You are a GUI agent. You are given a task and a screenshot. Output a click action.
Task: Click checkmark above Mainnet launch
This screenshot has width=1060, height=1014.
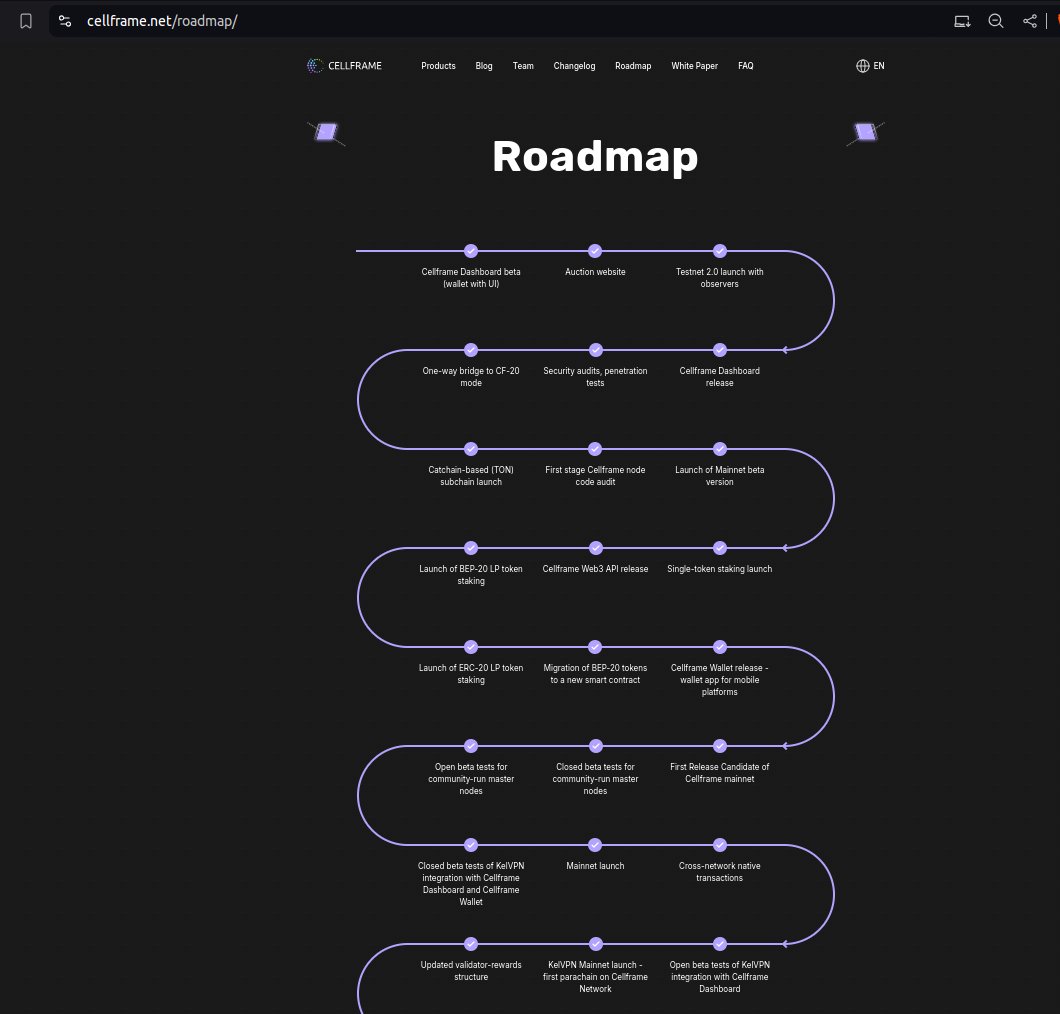tap(595, 845)
